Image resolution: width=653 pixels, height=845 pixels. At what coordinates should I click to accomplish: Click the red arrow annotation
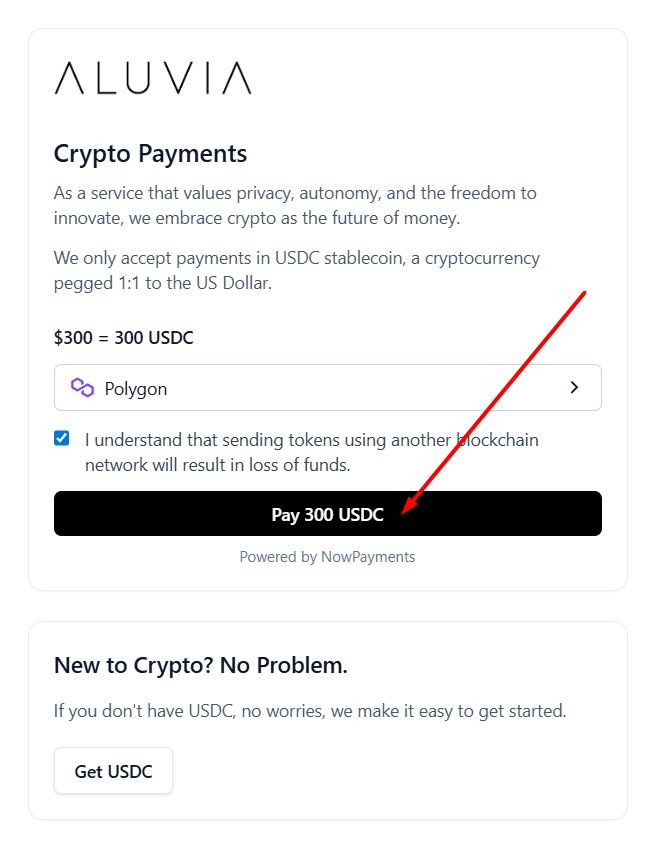pyautogui.click(x=495, y=402)
